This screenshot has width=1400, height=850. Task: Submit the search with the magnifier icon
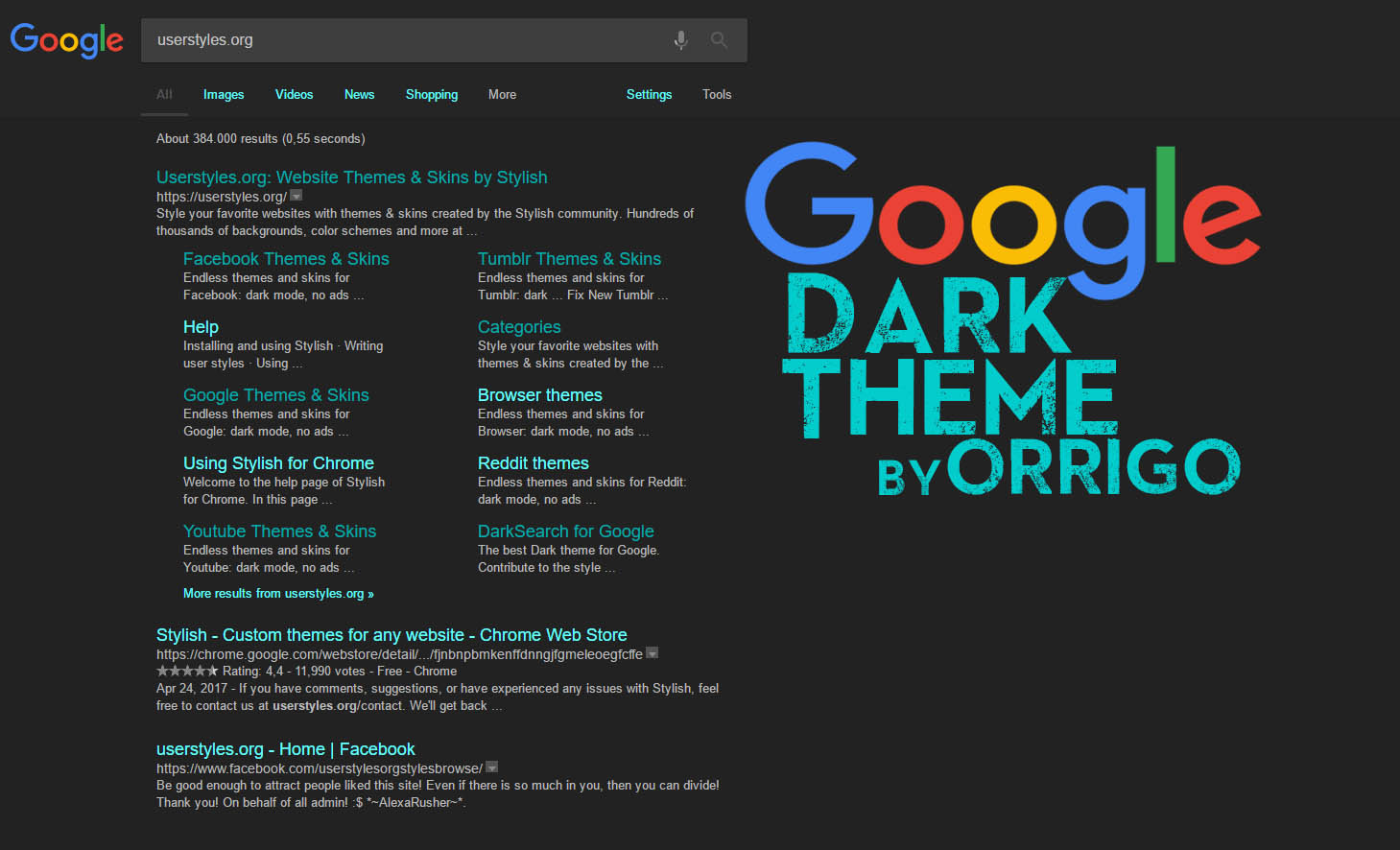(719, 40)
